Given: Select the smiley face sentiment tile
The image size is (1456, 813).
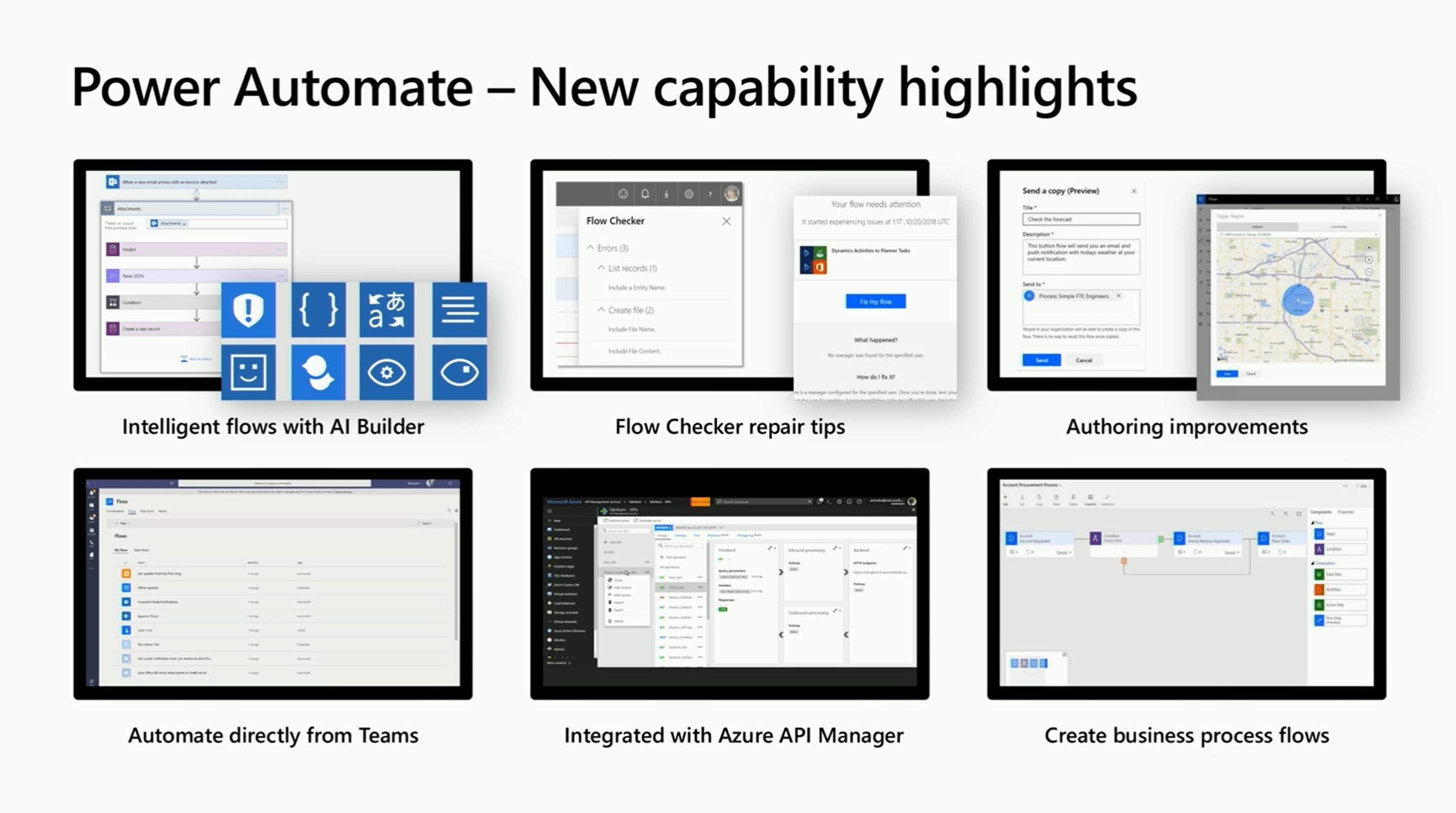Looking at the screenshot, I should [x=248, y=372].
